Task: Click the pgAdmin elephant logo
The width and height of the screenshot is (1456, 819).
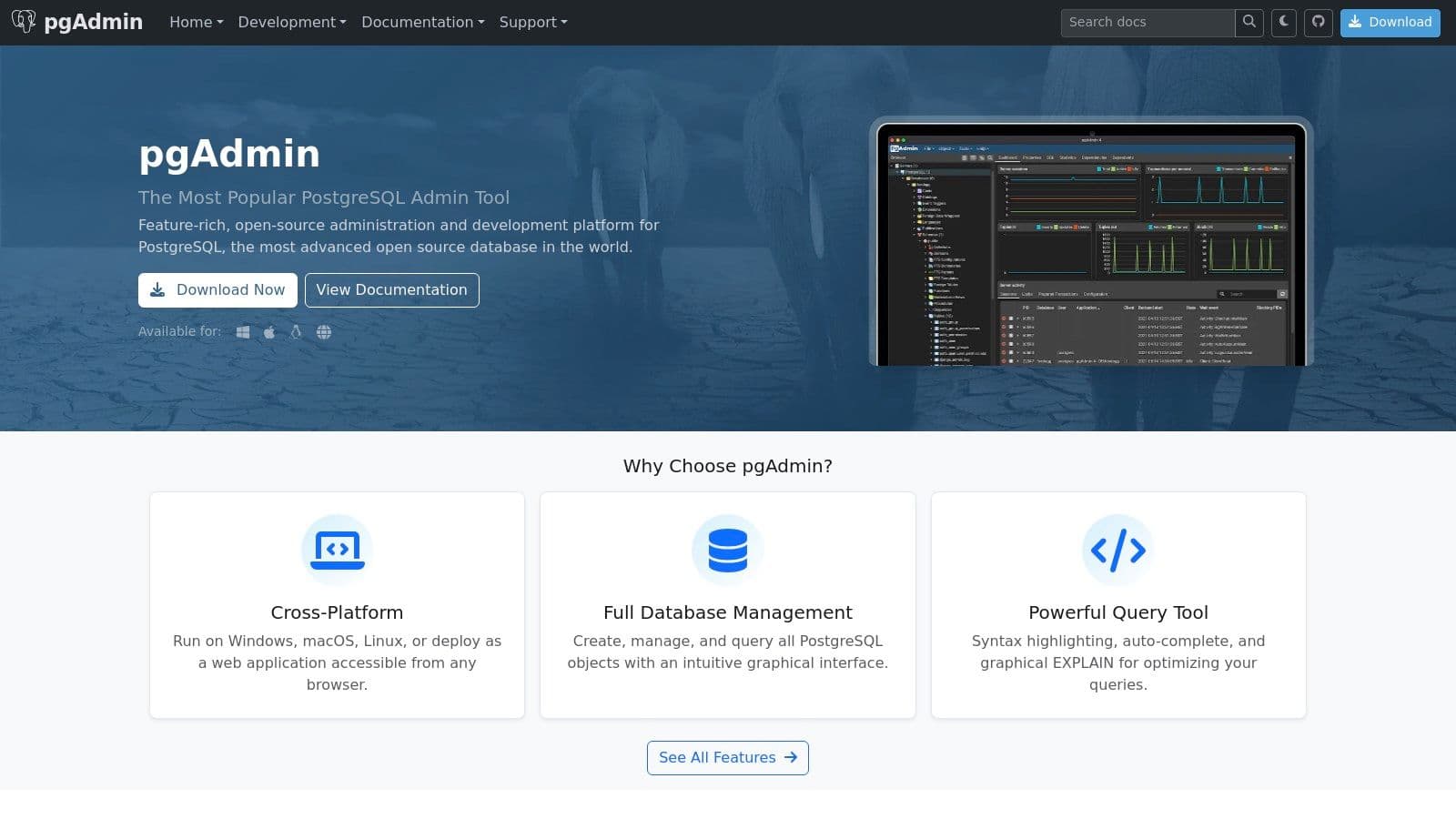Action: coord(24,22)
